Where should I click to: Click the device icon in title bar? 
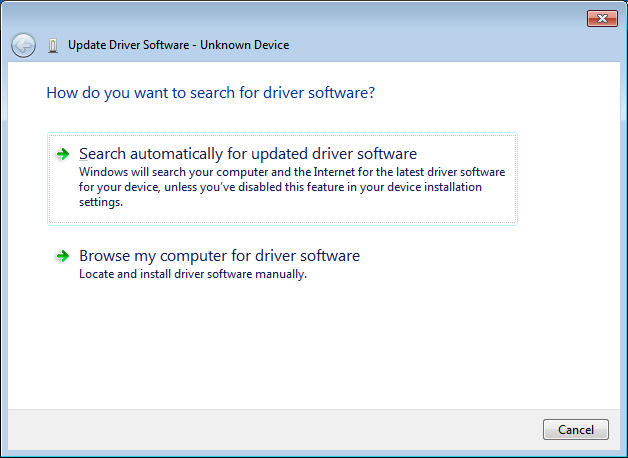click(x=53, y=46)
